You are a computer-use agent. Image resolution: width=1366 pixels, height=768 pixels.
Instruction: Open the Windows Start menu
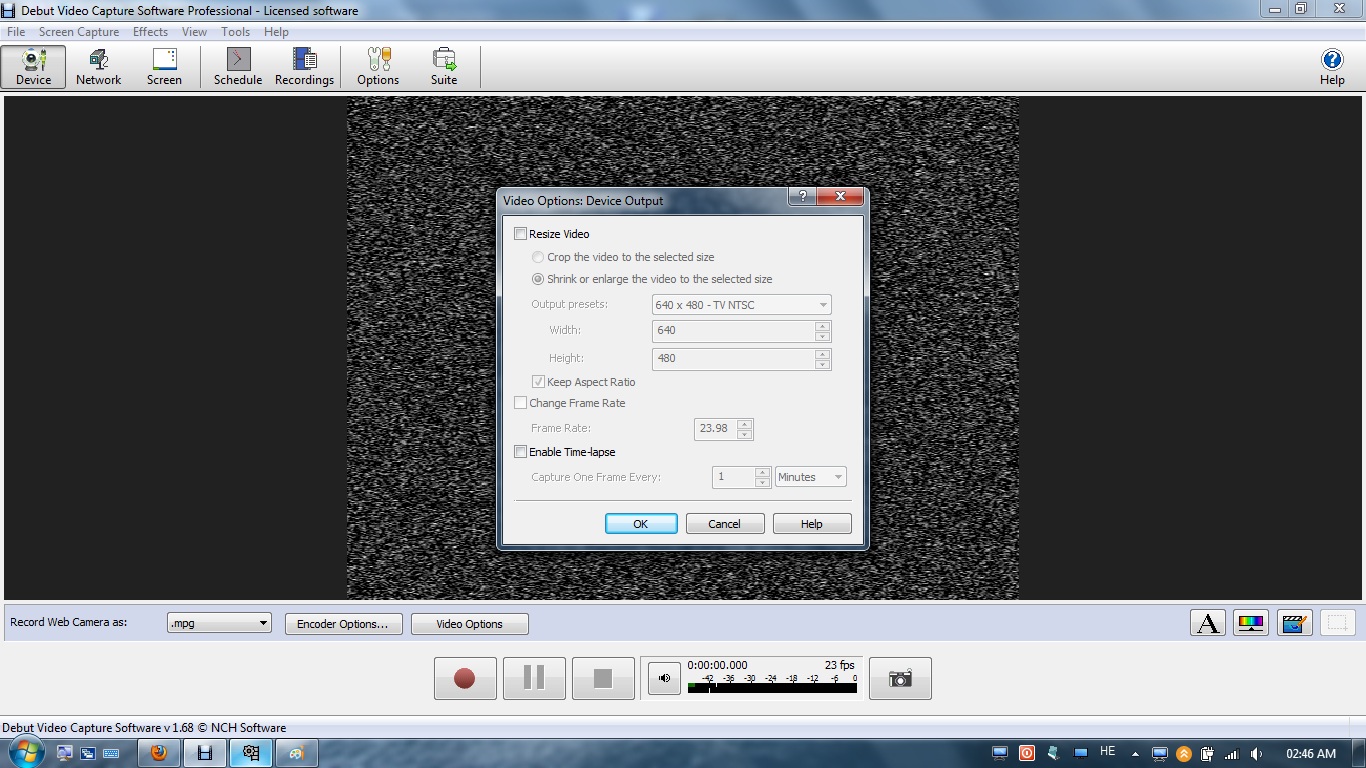click(25, 753)
